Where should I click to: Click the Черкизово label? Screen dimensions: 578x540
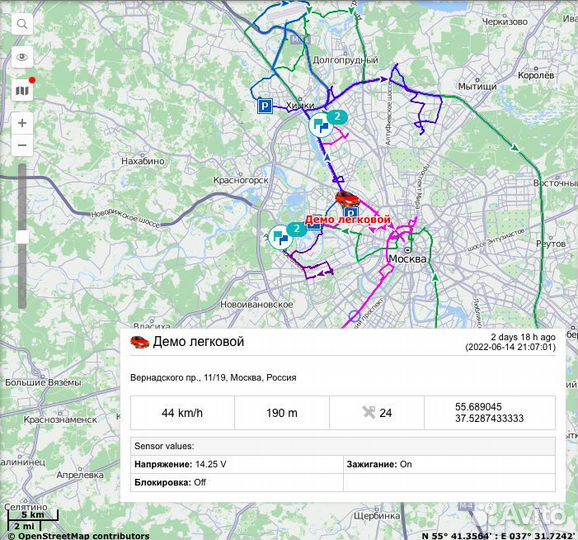point(505,22)
